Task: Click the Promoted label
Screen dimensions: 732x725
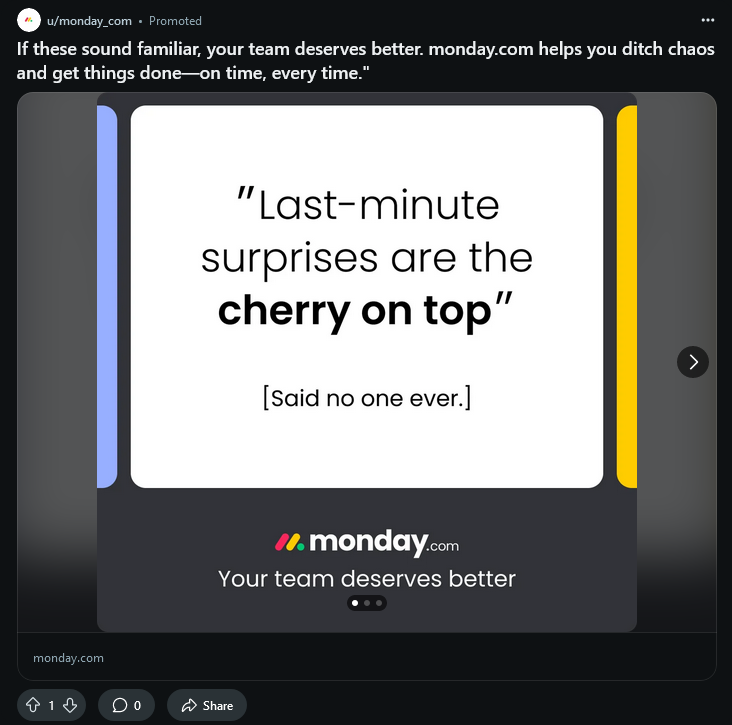Action: point(175,20)
